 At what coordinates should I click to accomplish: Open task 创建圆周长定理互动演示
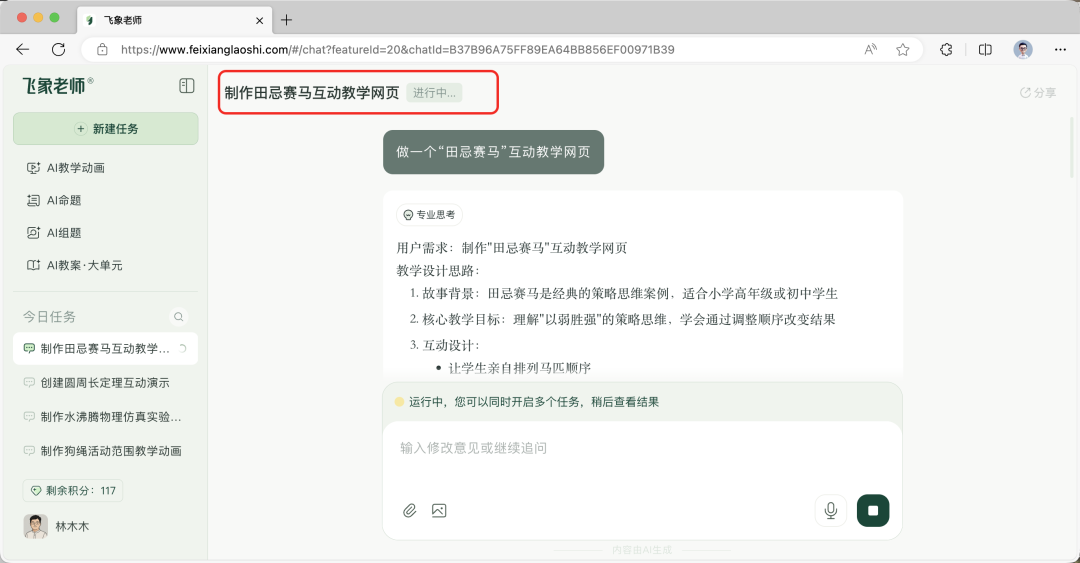105,382
